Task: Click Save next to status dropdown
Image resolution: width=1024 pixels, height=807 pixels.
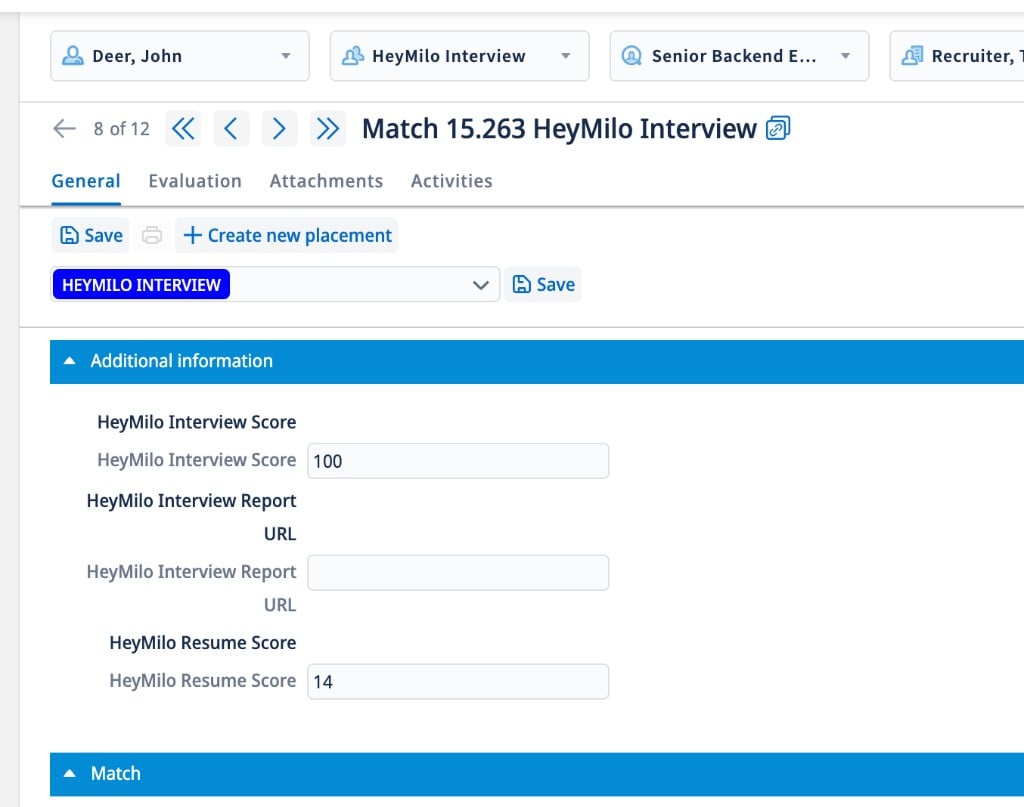Action: click(543, 285)
